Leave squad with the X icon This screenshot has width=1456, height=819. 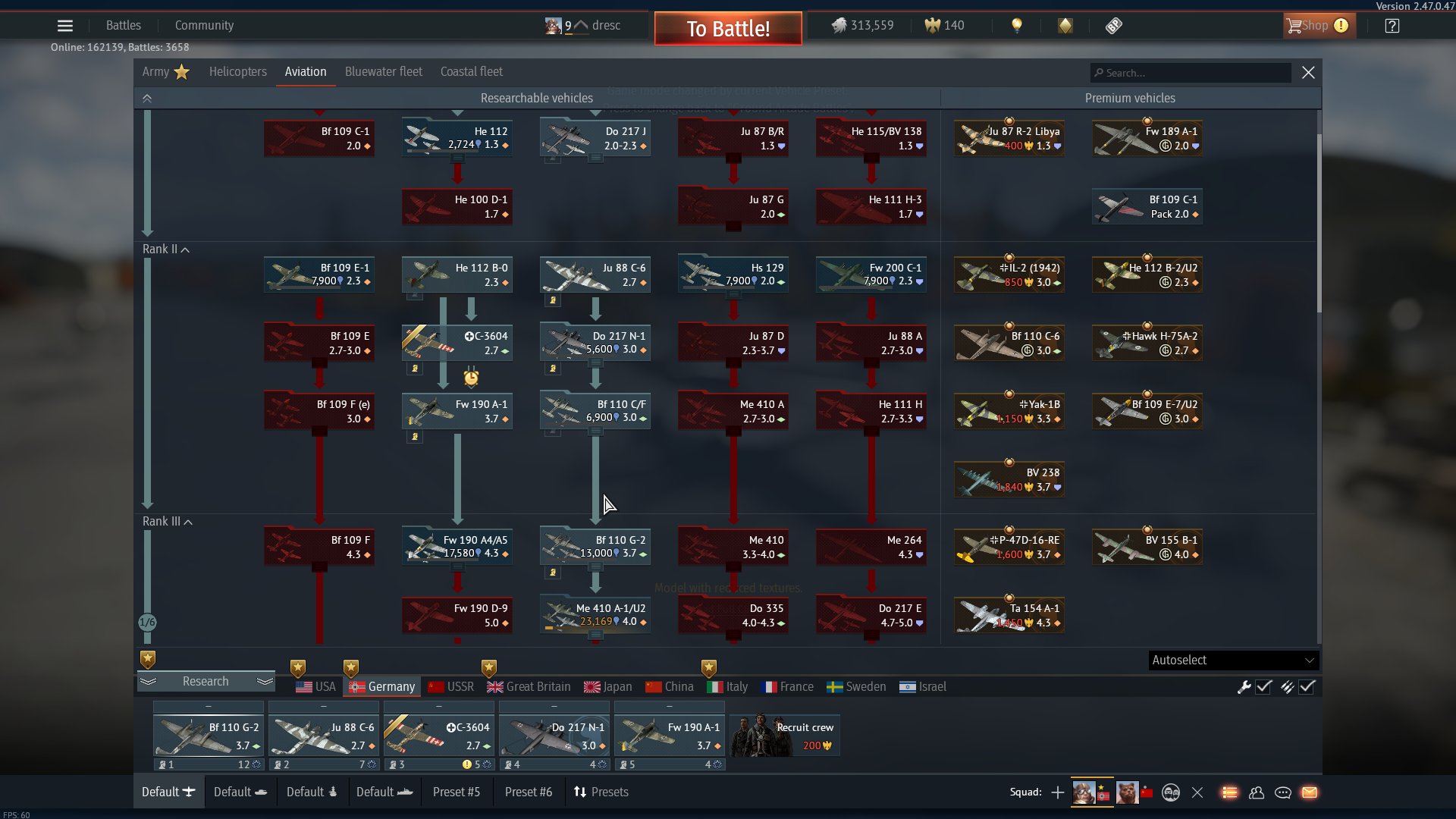click(1197, 792)
